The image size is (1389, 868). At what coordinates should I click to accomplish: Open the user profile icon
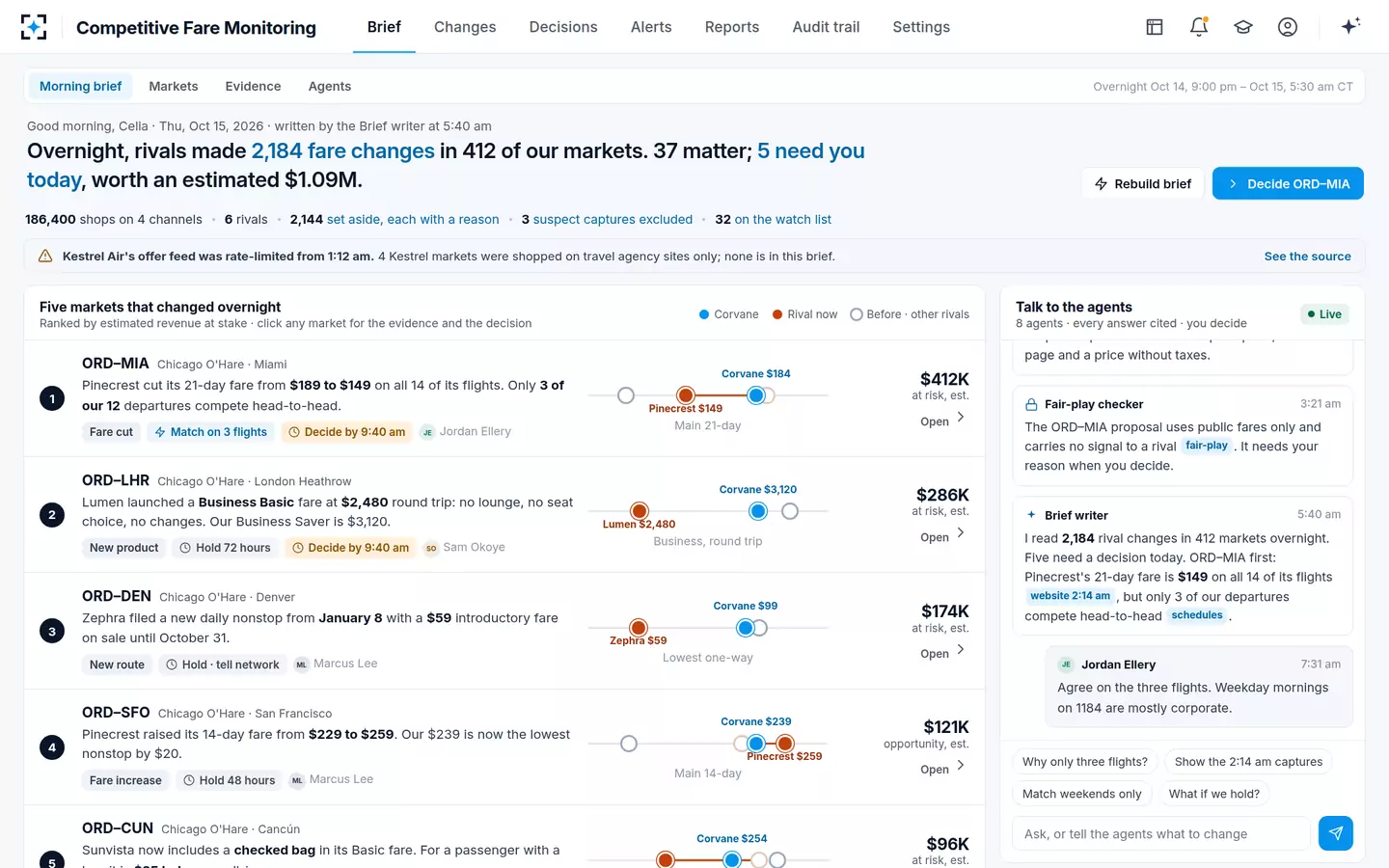1288,27
